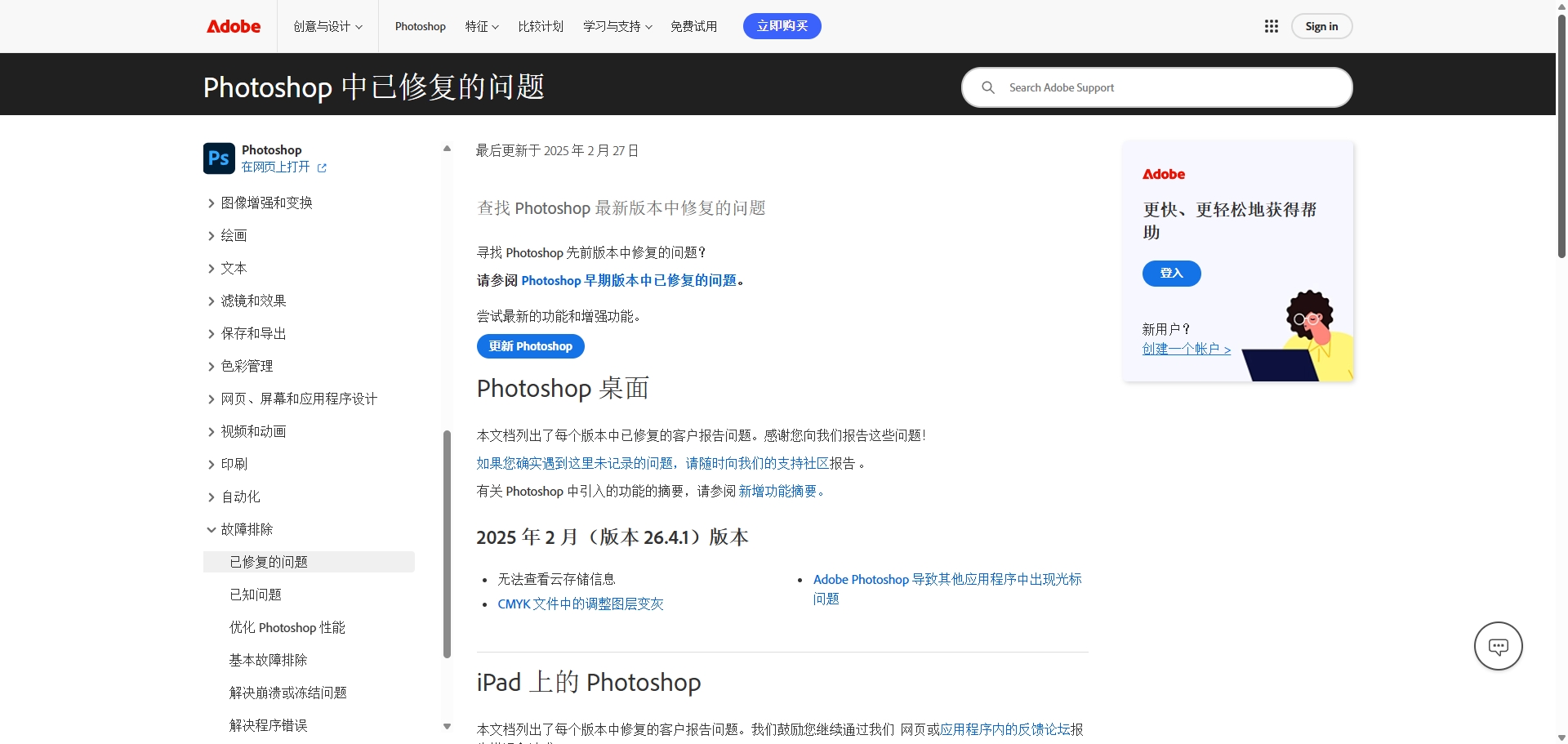
Task: Click the sidebar scrollbar thumb
Action: coord(447,544)
